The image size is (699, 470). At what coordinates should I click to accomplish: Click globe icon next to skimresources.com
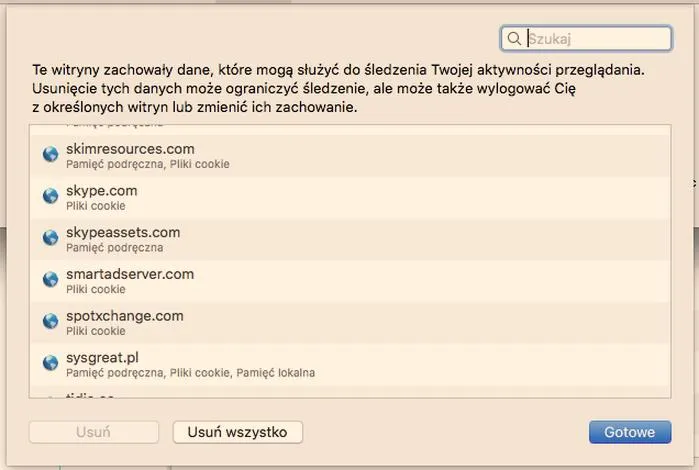tap(50, 154)
